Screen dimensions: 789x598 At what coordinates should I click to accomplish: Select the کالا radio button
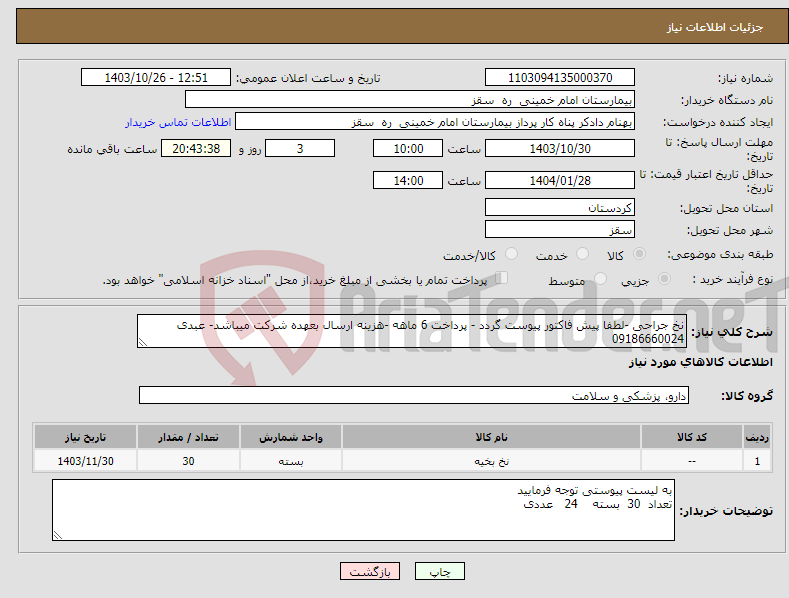click(639, 254)
